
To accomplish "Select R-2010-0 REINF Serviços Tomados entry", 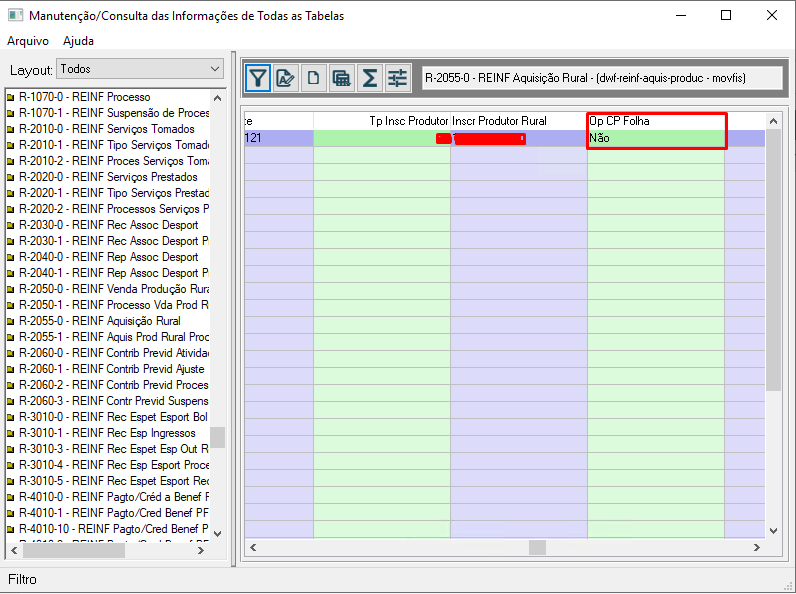I will [x=106, y=129].
